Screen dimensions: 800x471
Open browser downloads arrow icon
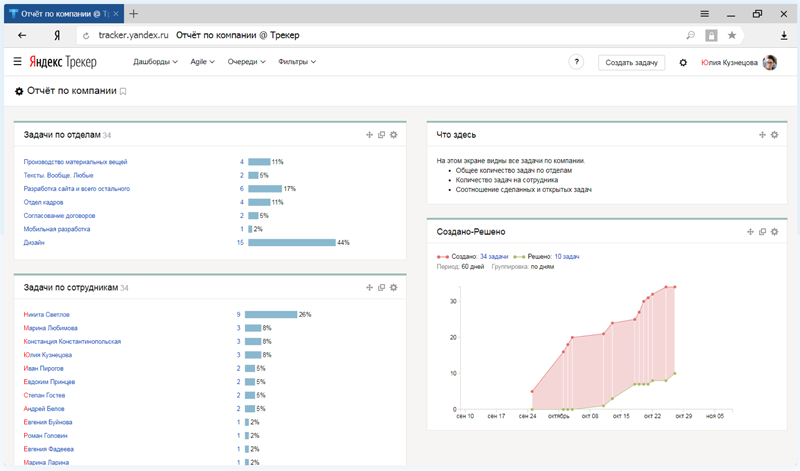[784, 35]
